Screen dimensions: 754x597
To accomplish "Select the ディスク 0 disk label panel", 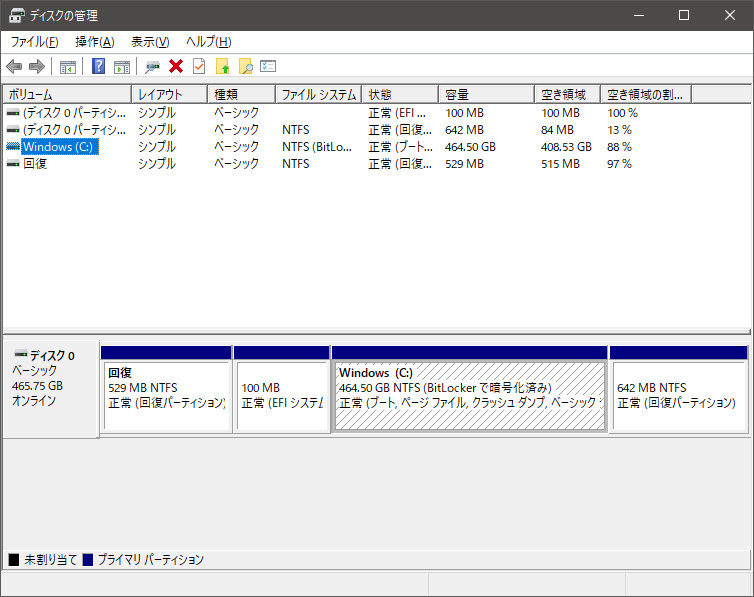I will pyautogui.click(x=51, y=389).
